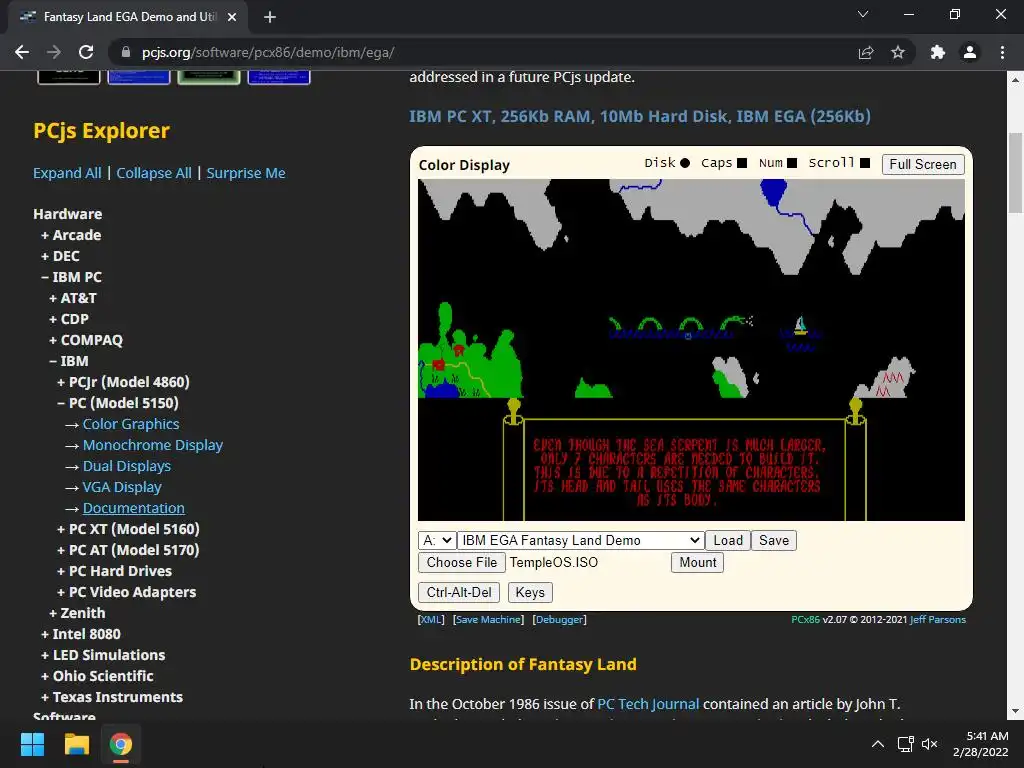Expand the COMPAQ tree item
This screenshot has width=1024, height=768.
86,340
